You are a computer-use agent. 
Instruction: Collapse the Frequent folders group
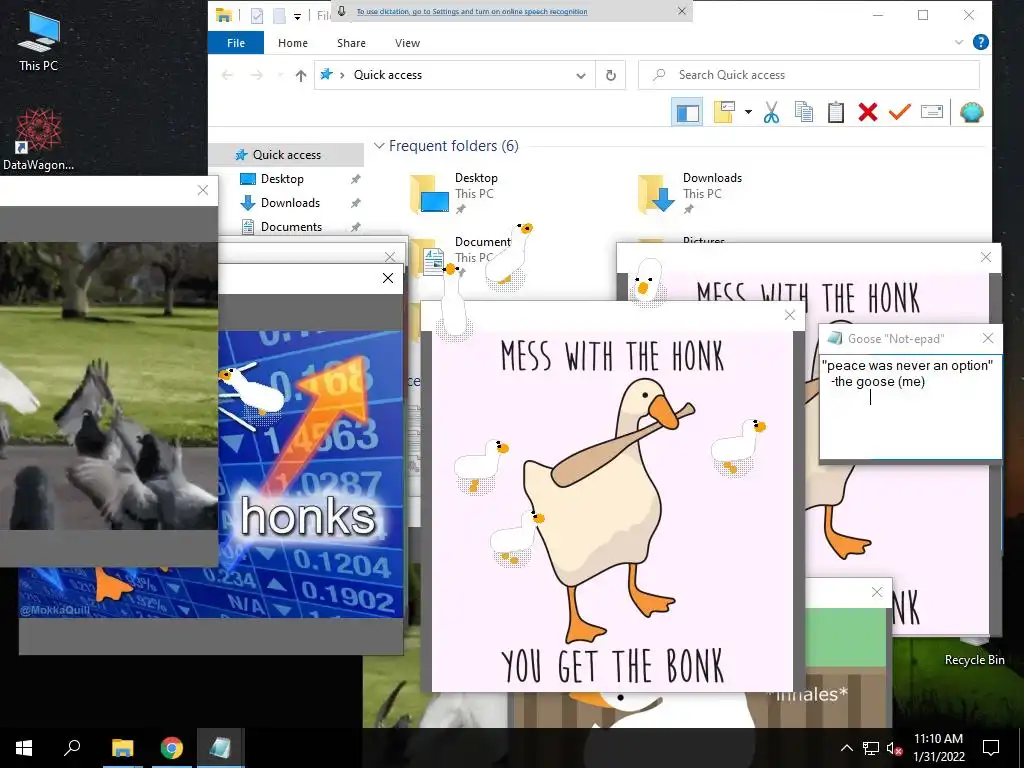point(379,146)
